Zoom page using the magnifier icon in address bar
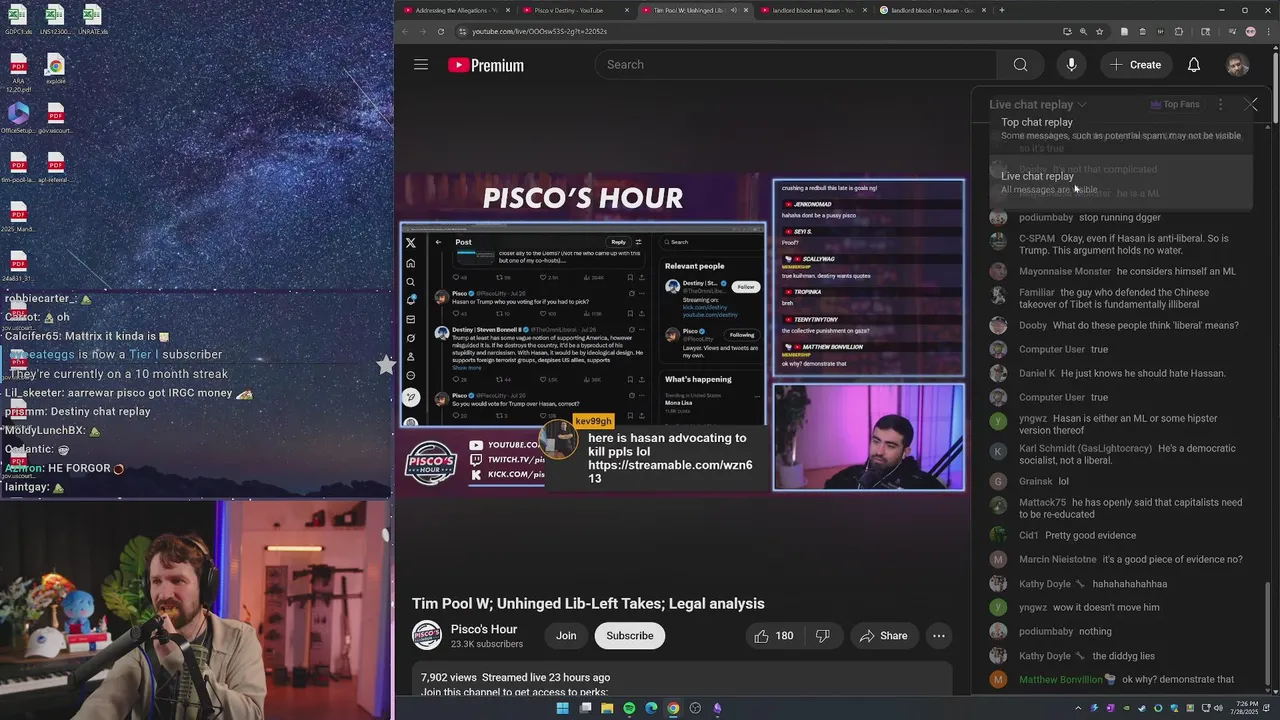Screen dimensions: 1280x720 pyautogui.click(x=1083, y=31)
